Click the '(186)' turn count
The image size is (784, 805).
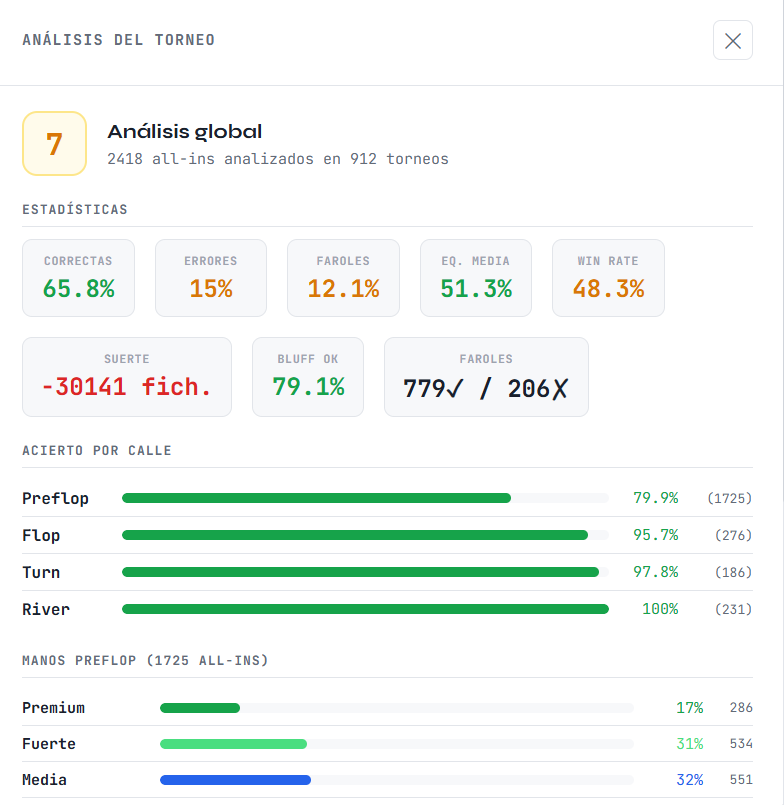coord(734,572)
